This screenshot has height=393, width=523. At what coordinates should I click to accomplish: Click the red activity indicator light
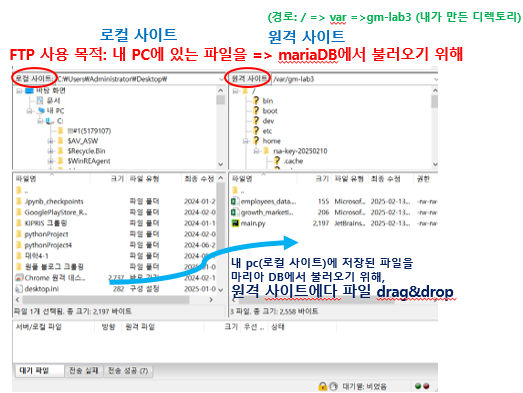(x=426, y=386)
